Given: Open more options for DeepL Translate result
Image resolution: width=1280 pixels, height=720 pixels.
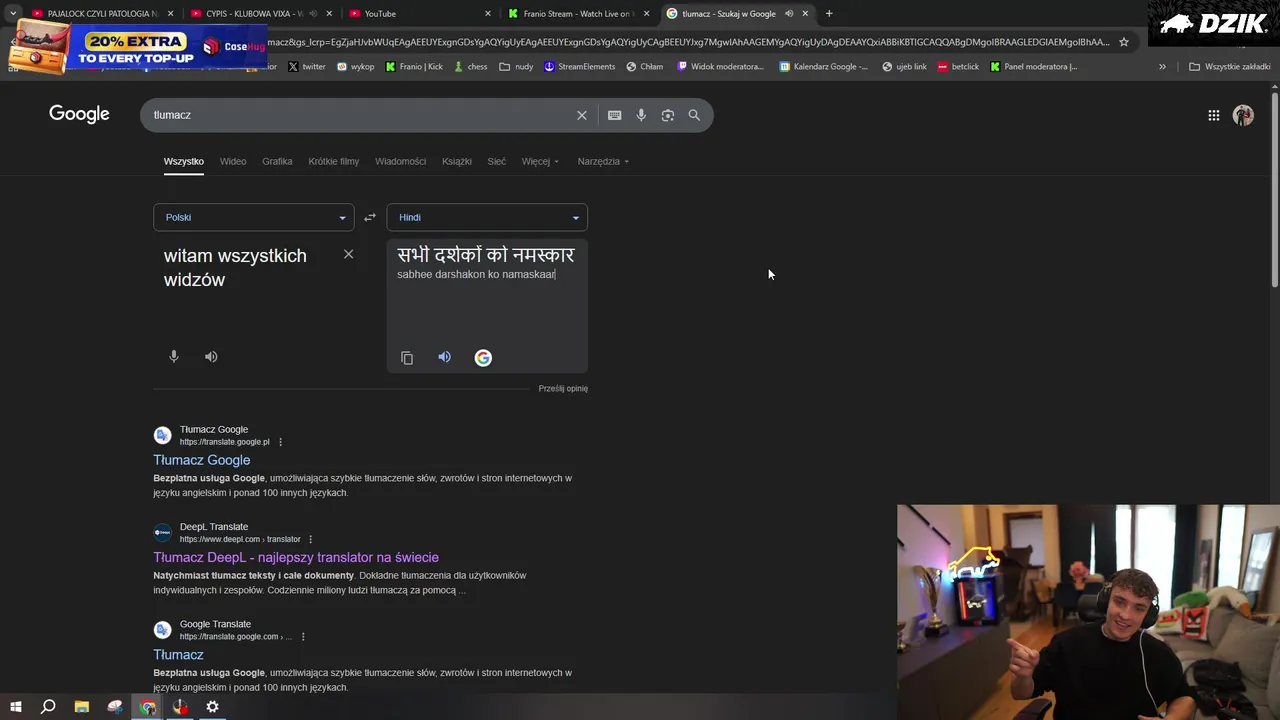Looking at the screenshot, I should click(310, 539).
